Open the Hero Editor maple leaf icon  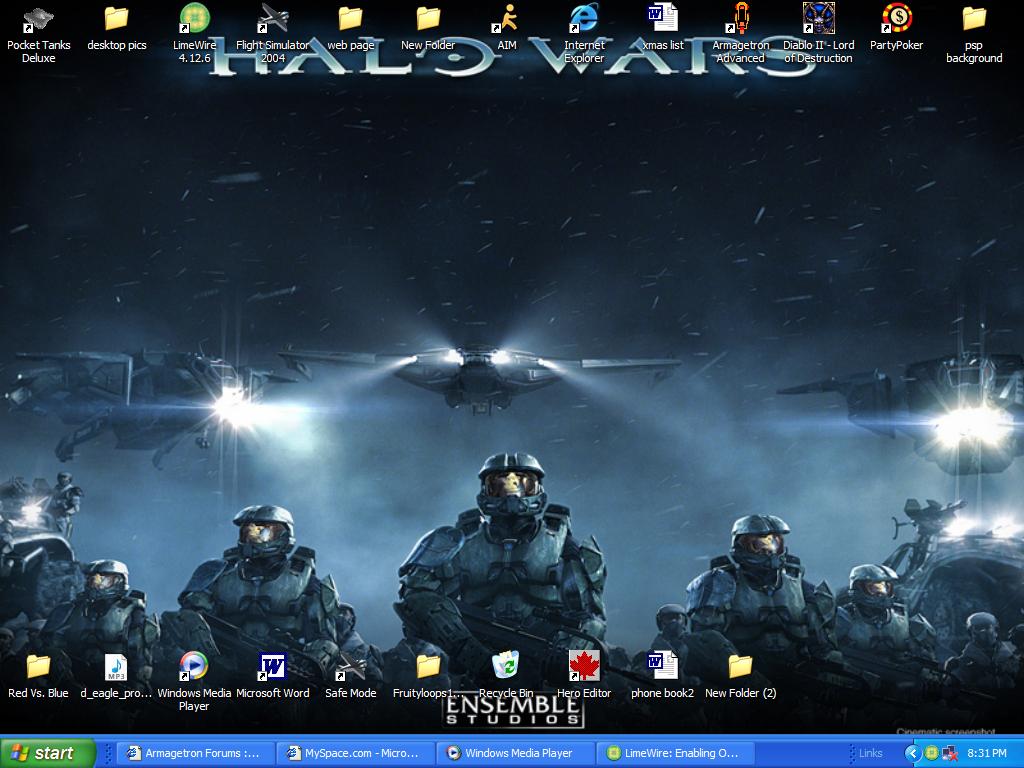[584, 666]
